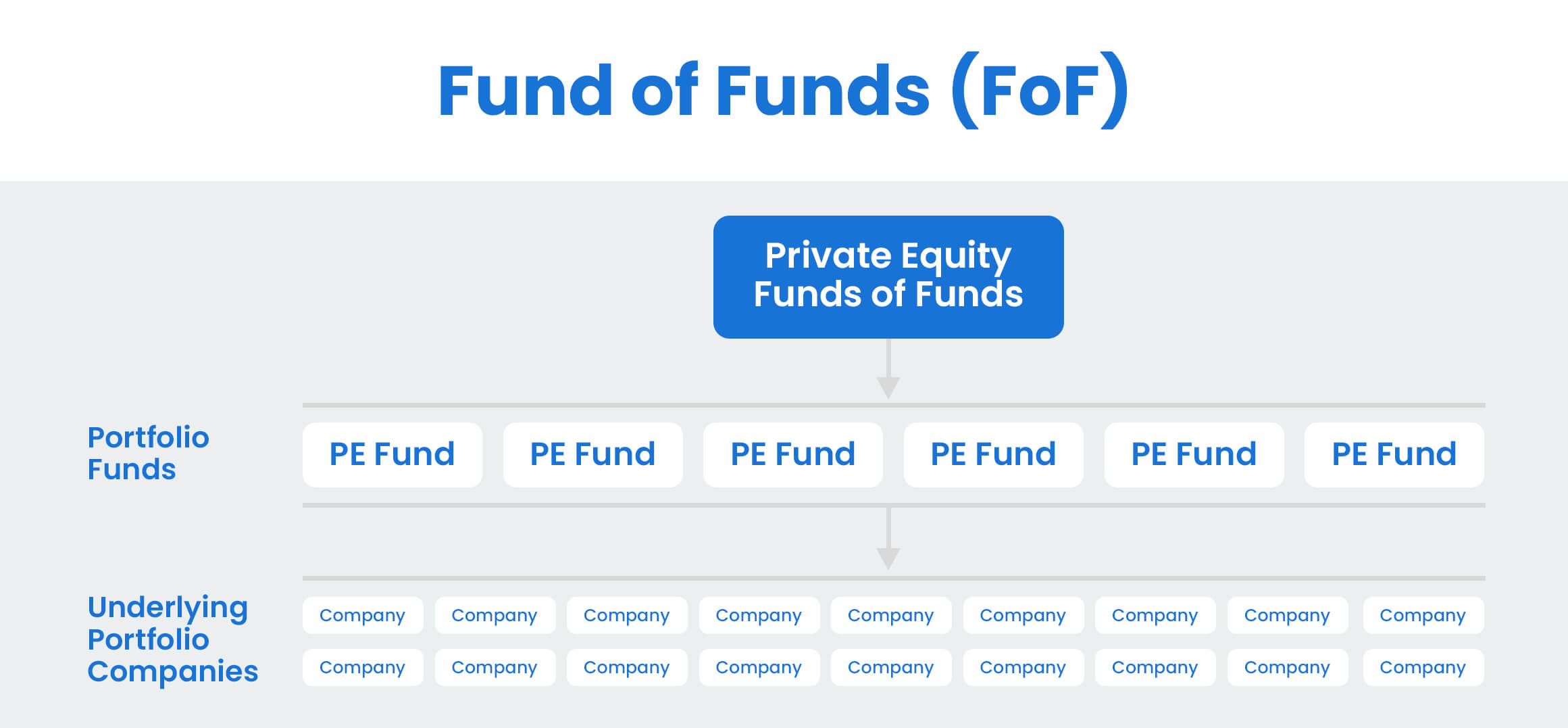Viewport: 1568px width, 728px height.
Task: Click the rightmost PE Fund box
Action: coord(1394,454)
